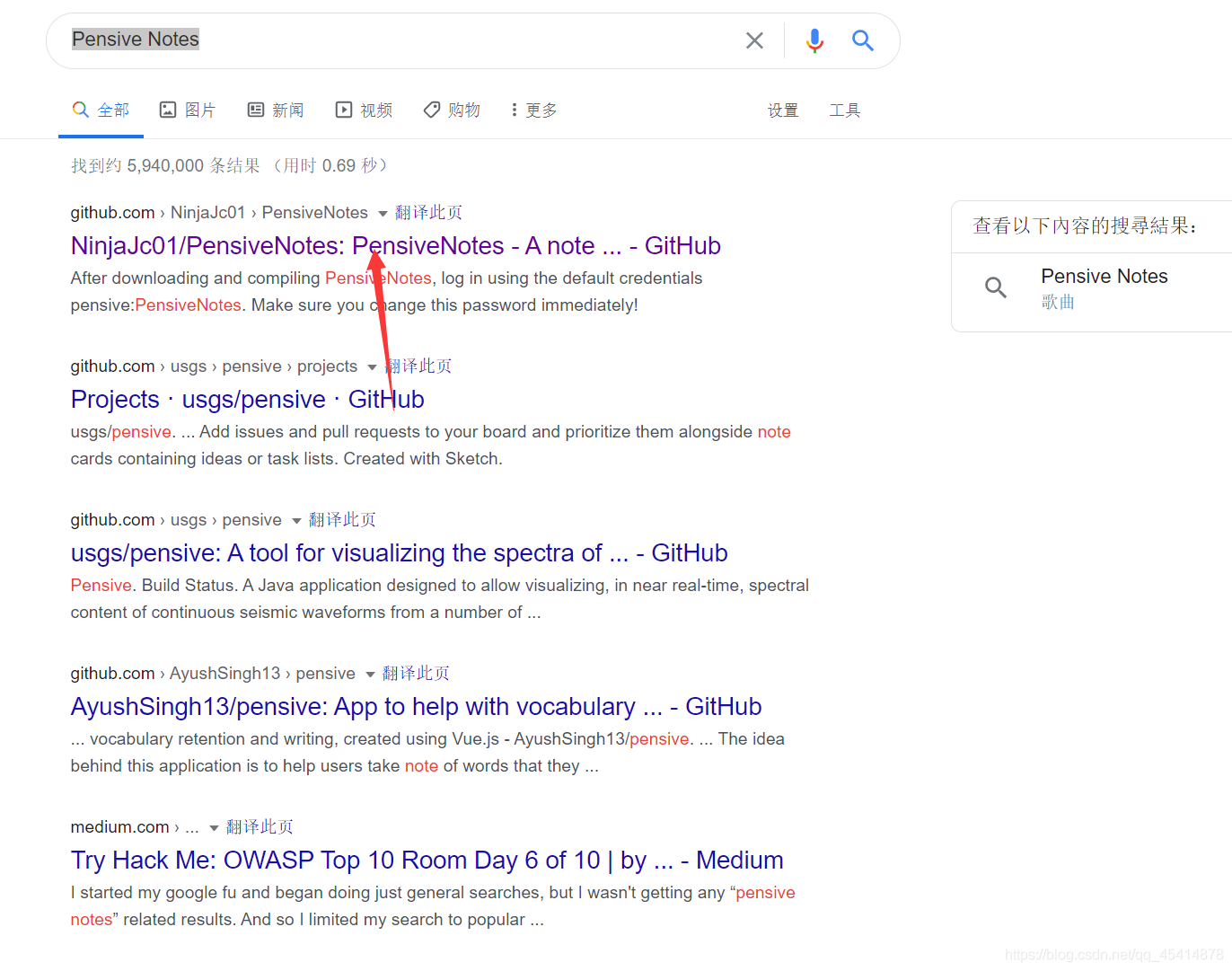Translate the github.com › usgs › pensive page

(342, 520)
